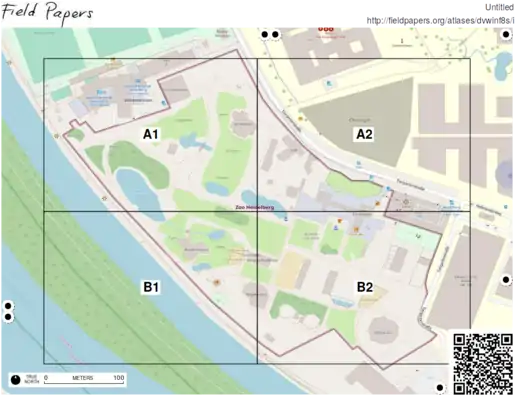Click the blue parking icon above A2

click(329, 84)
